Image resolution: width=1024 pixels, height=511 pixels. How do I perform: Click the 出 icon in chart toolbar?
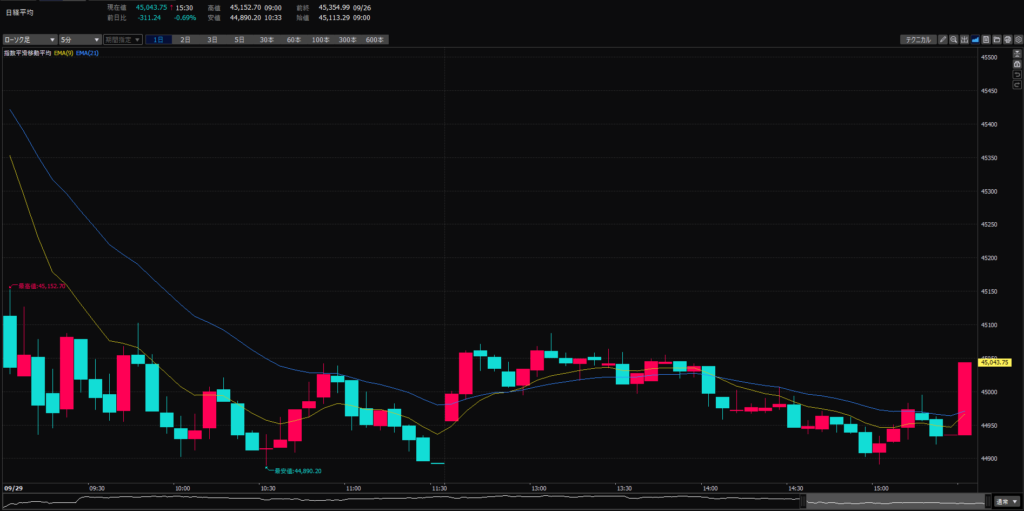[965, 40]
